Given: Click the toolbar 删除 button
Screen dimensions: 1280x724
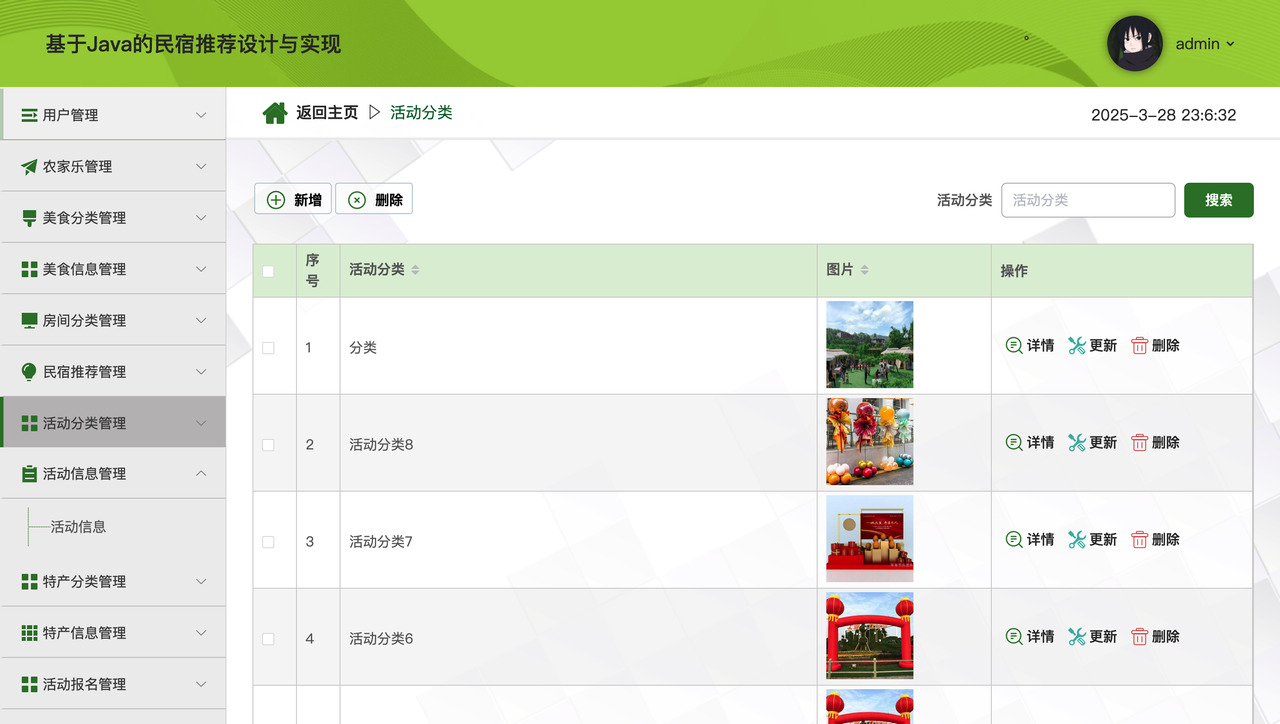Looking at the screenshot, I should click(x=374, y=199).
